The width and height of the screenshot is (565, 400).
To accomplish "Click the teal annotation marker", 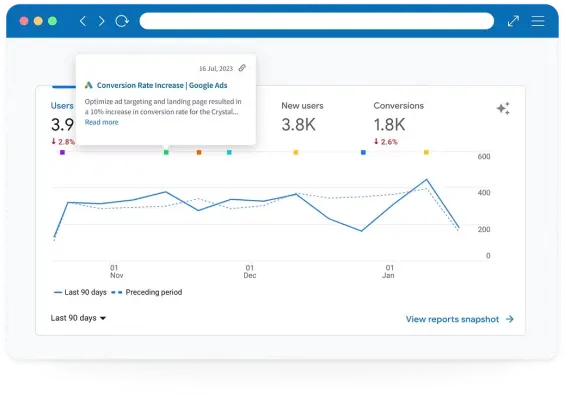I will (x=229, y=152).
